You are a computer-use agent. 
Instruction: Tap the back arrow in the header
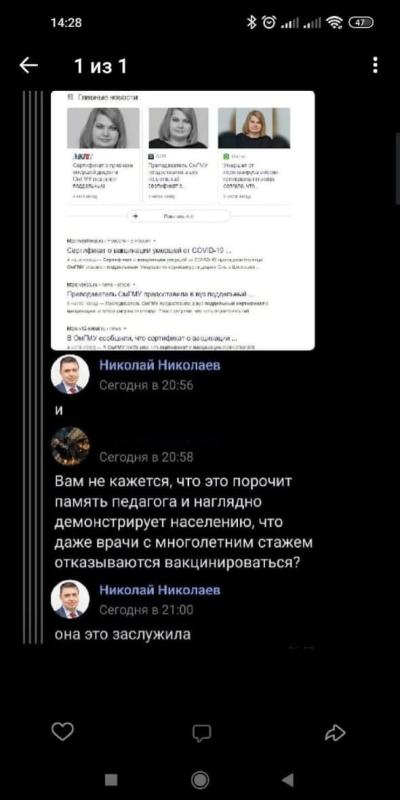(29, 65)
